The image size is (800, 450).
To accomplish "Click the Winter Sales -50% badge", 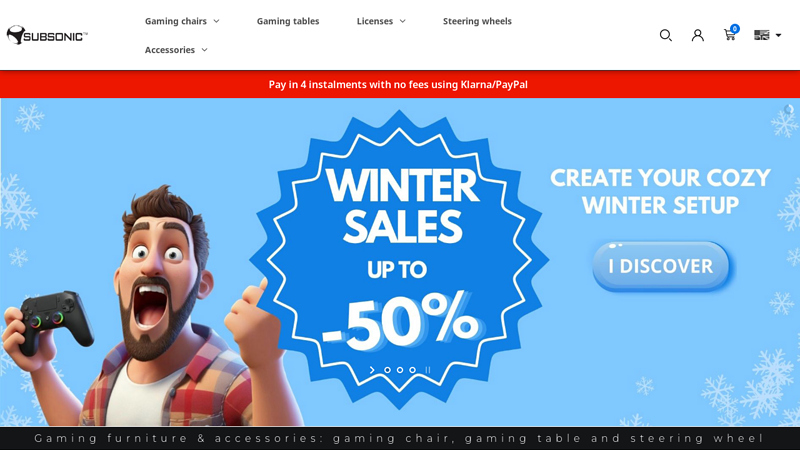I will coord(399,259).
